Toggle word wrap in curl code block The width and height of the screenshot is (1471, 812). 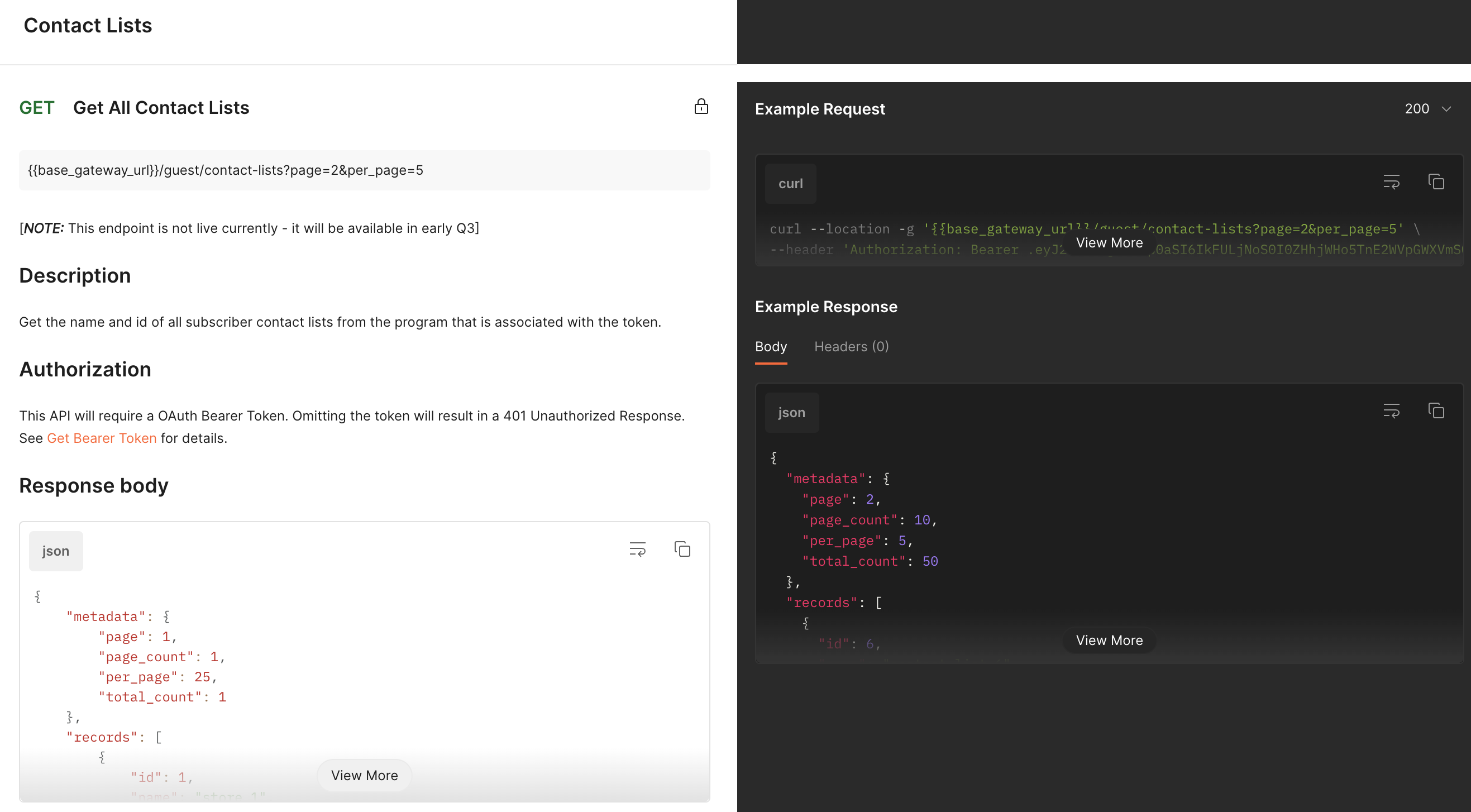click(1391, 182)
